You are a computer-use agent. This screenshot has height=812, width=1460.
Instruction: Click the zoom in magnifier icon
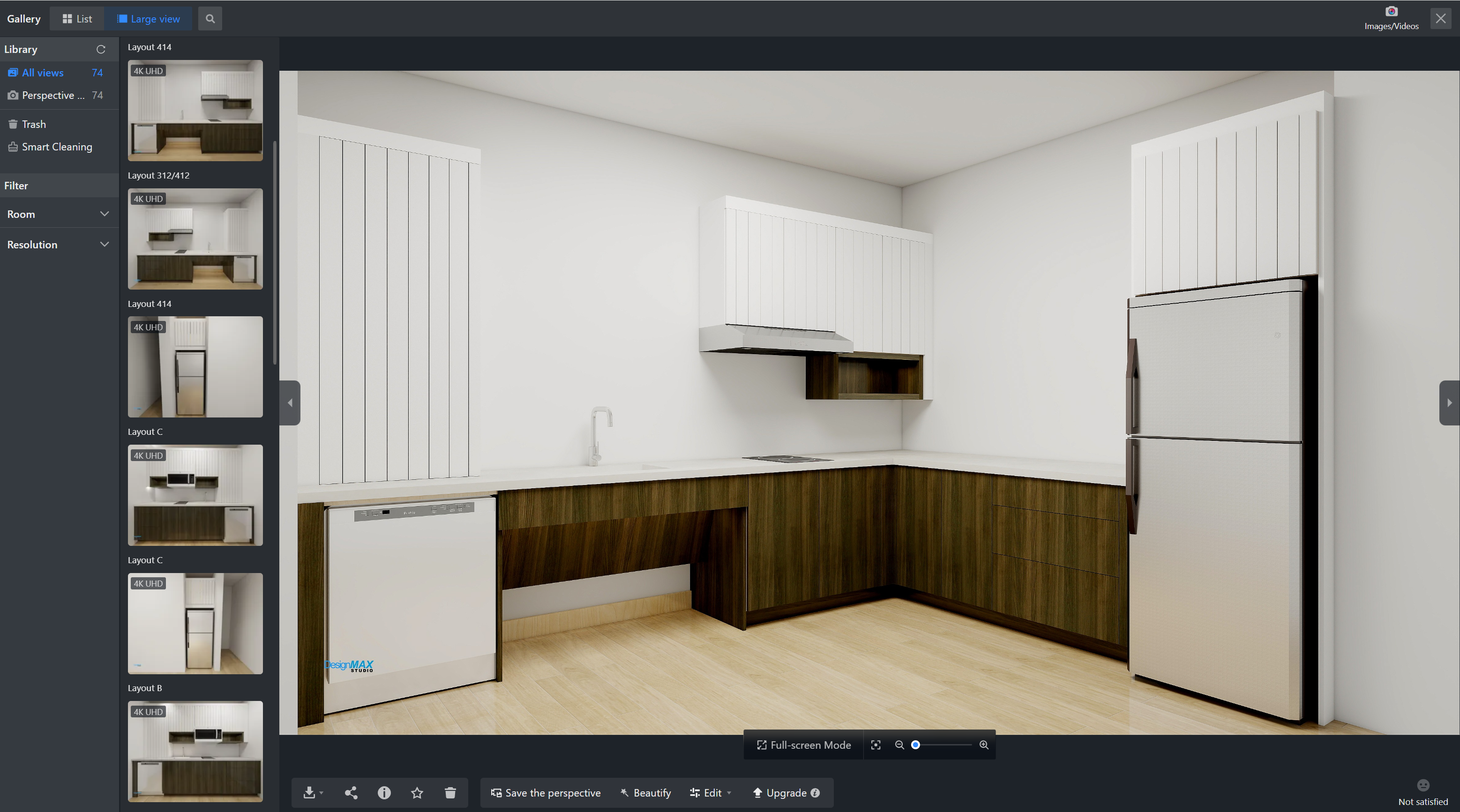tap(984, 745)
